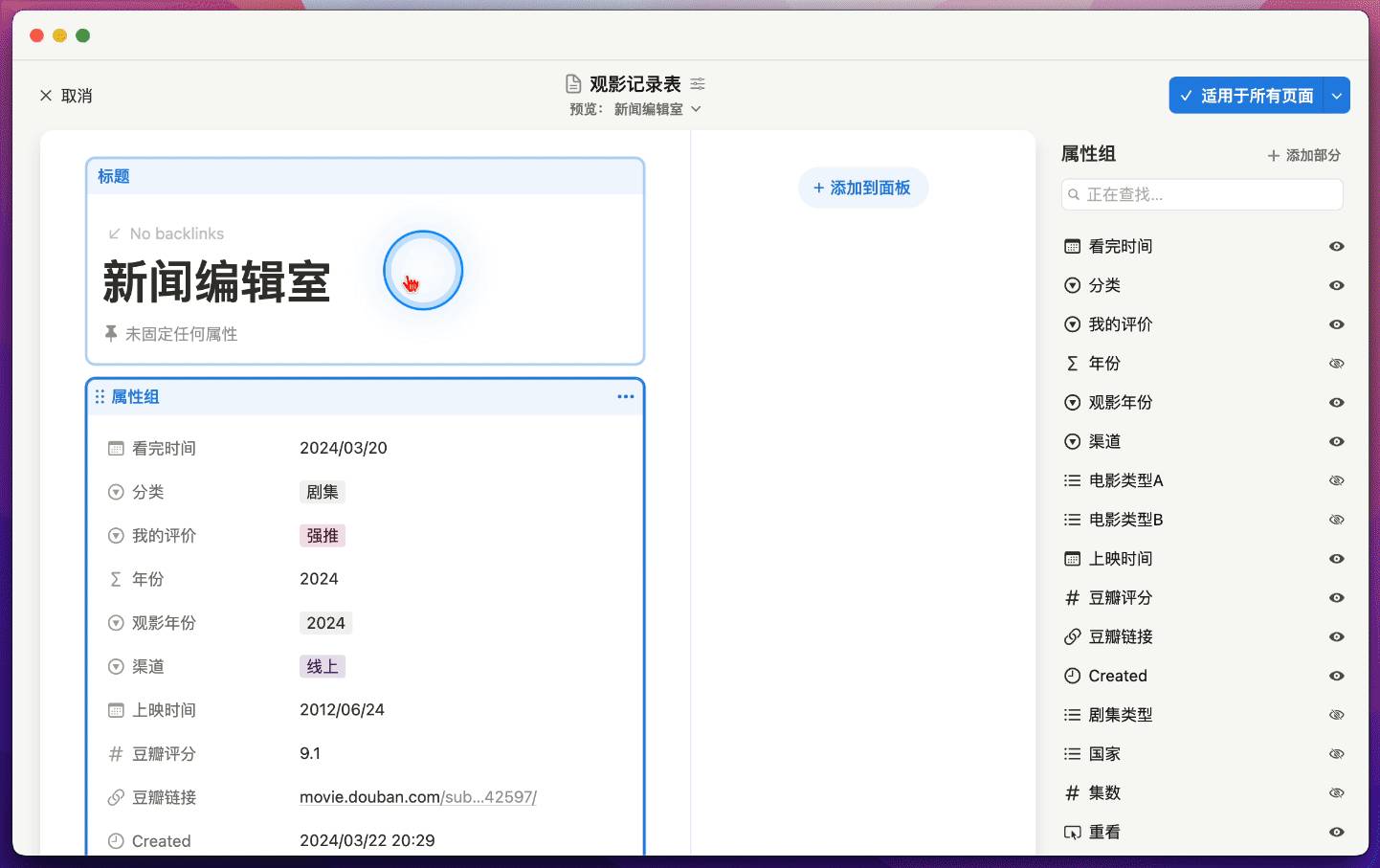This screenshot has height=868, width=1380.
Task: Click the hash icon beside 集数
Action: (1072, 792)
